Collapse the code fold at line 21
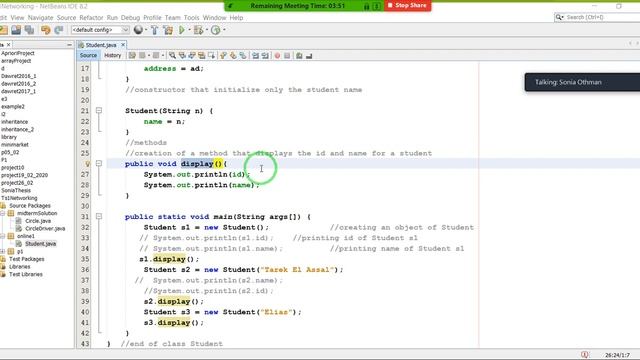The image size is (640, 360). (99, 111)
